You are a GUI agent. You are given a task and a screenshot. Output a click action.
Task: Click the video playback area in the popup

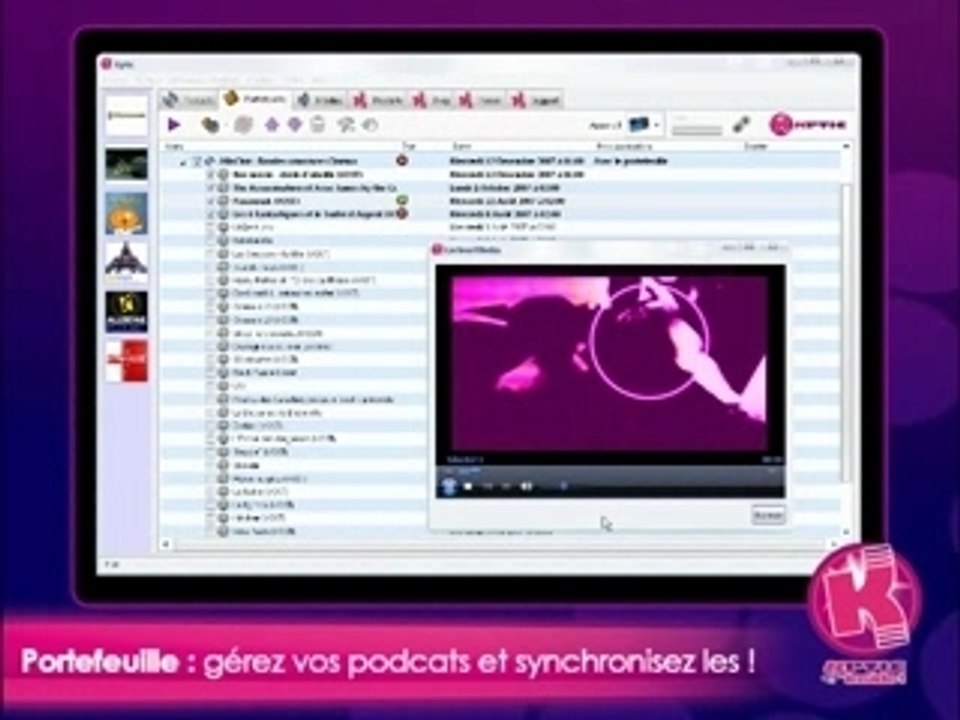click(609, 364)
